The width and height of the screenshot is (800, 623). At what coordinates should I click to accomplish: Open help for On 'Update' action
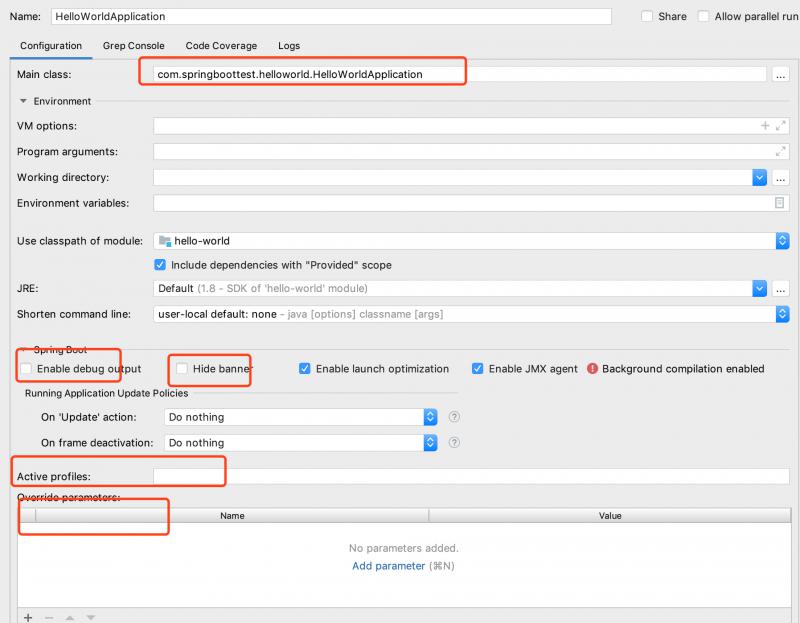click(x=454, y=417)
